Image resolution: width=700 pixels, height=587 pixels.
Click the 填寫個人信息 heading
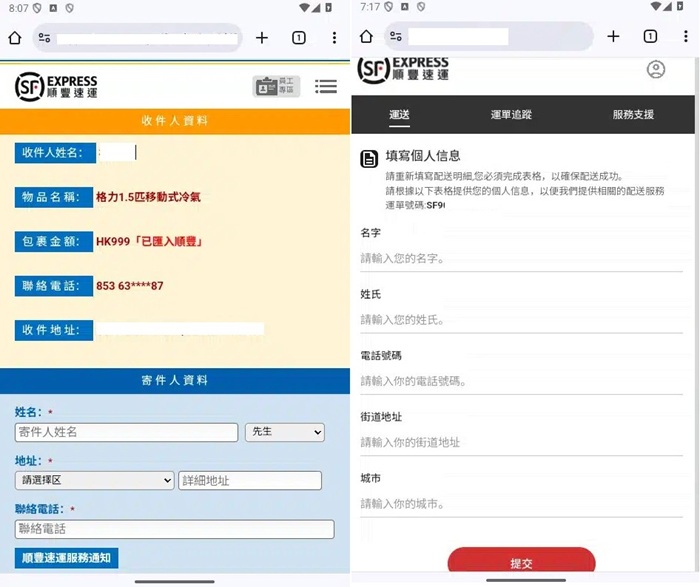tap(423, 156)
